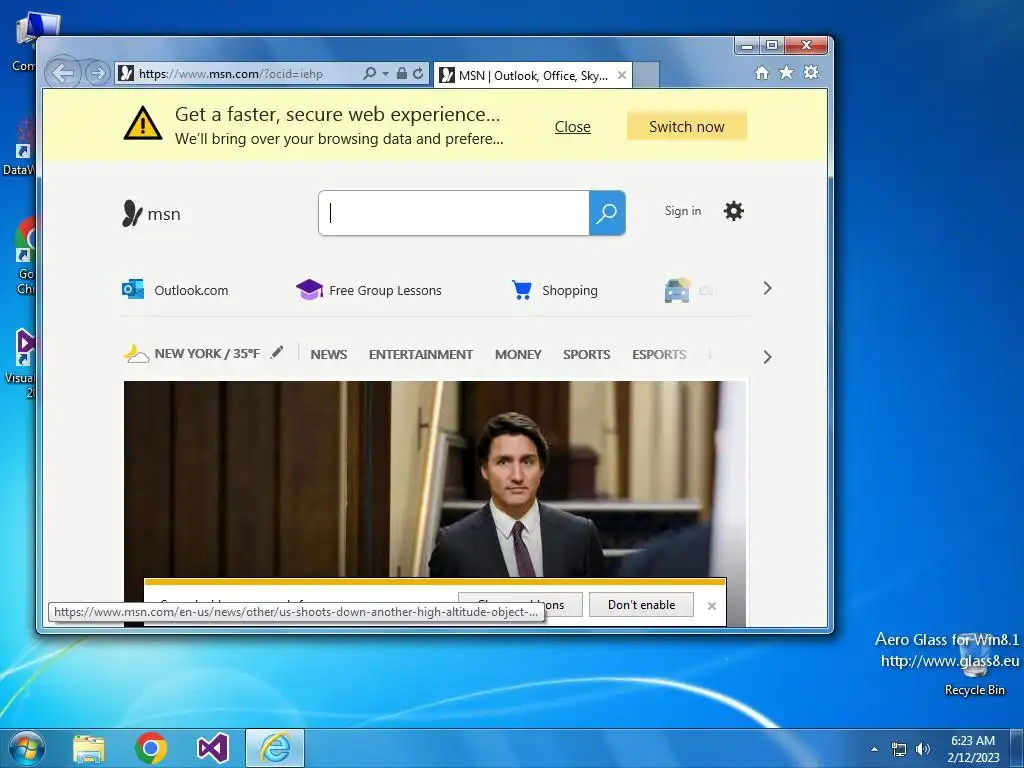This screenshot has width=1024, height=768.
Task: Click the shopping cart icon
Action: click(521, 289)
